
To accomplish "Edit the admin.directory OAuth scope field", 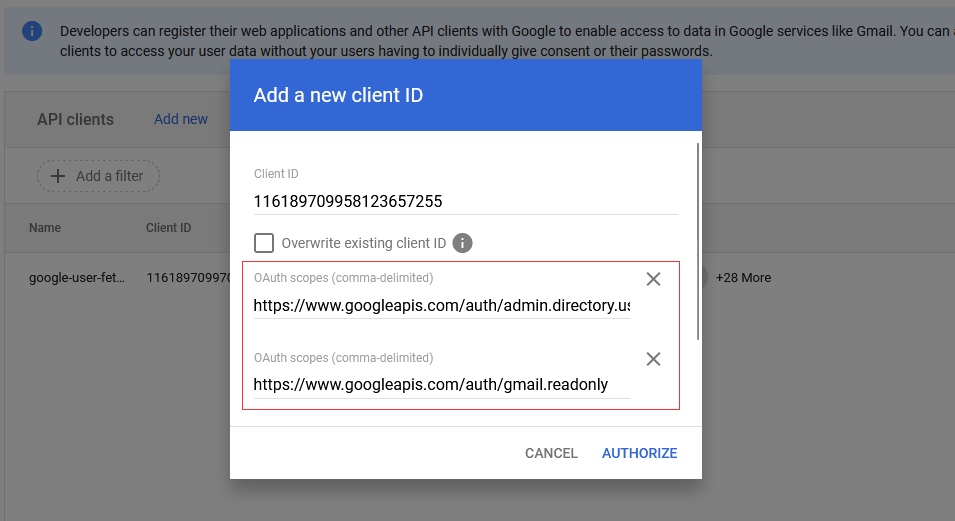I will point(441,305).
